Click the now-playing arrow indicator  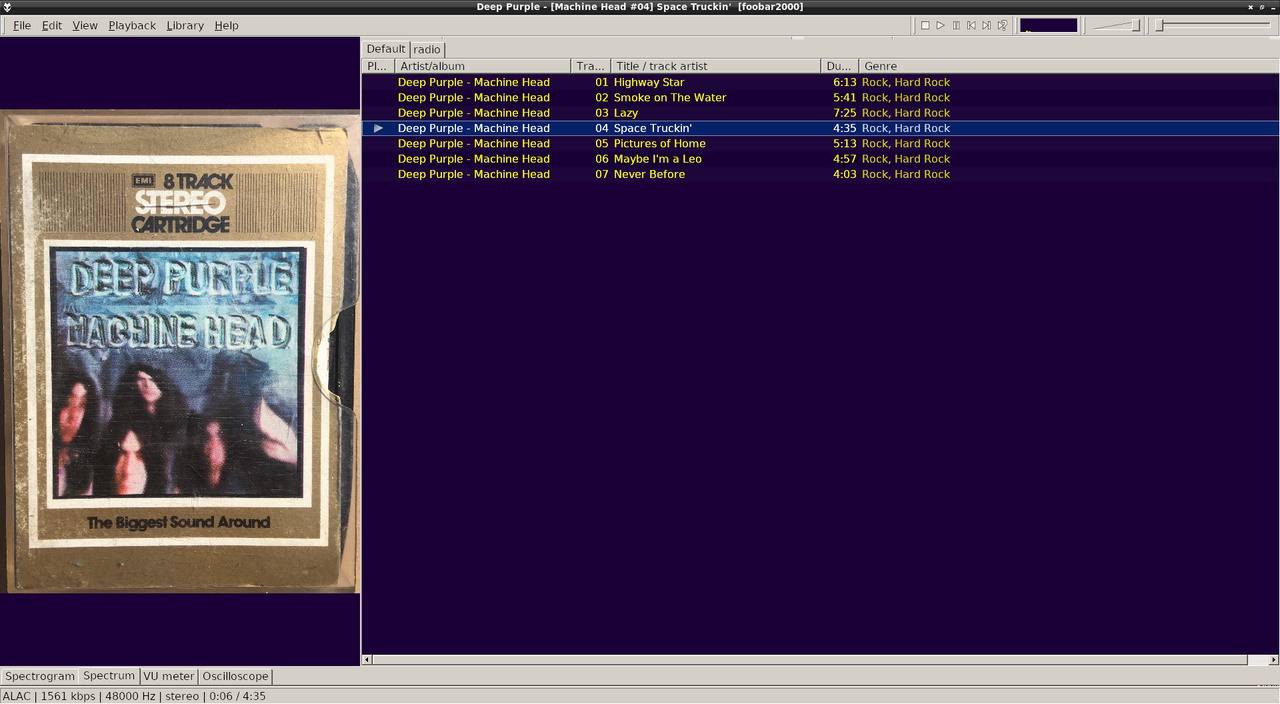(379, 128)
